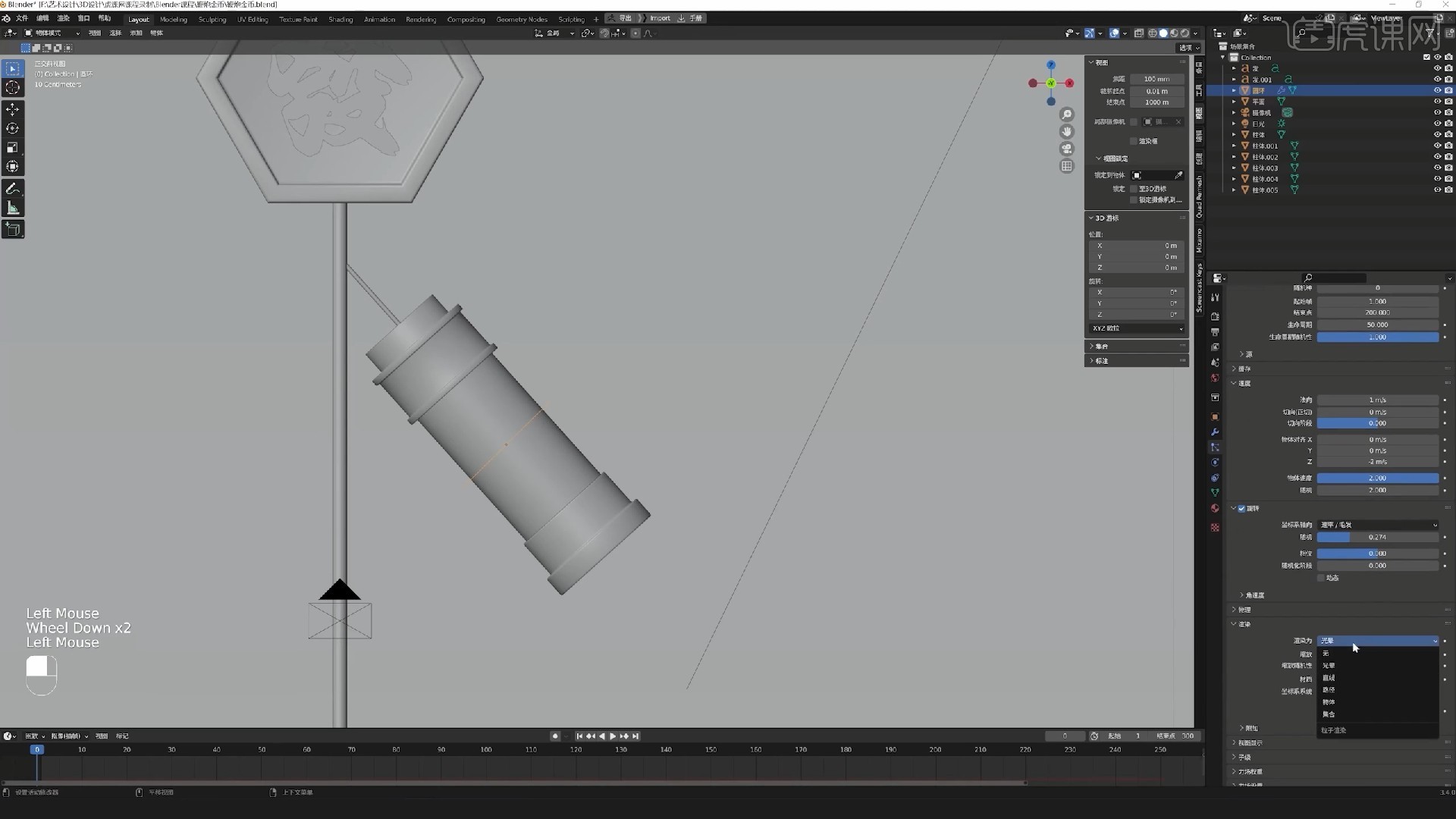
Task: Click the 焦距 100 mm focal length field
Action: coord(1156,79)
